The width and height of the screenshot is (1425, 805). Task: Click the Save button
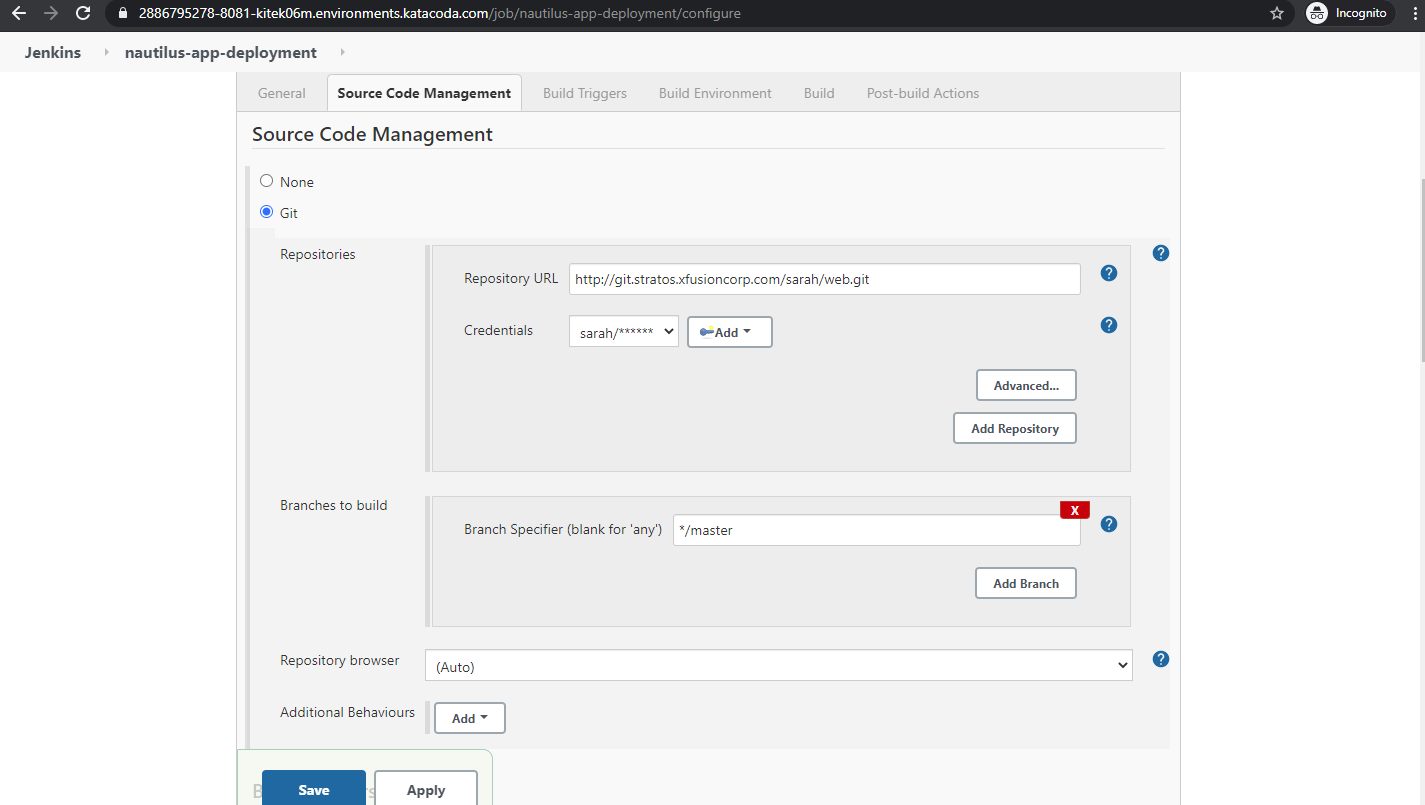pyautogui.click(x=313, y=789)
